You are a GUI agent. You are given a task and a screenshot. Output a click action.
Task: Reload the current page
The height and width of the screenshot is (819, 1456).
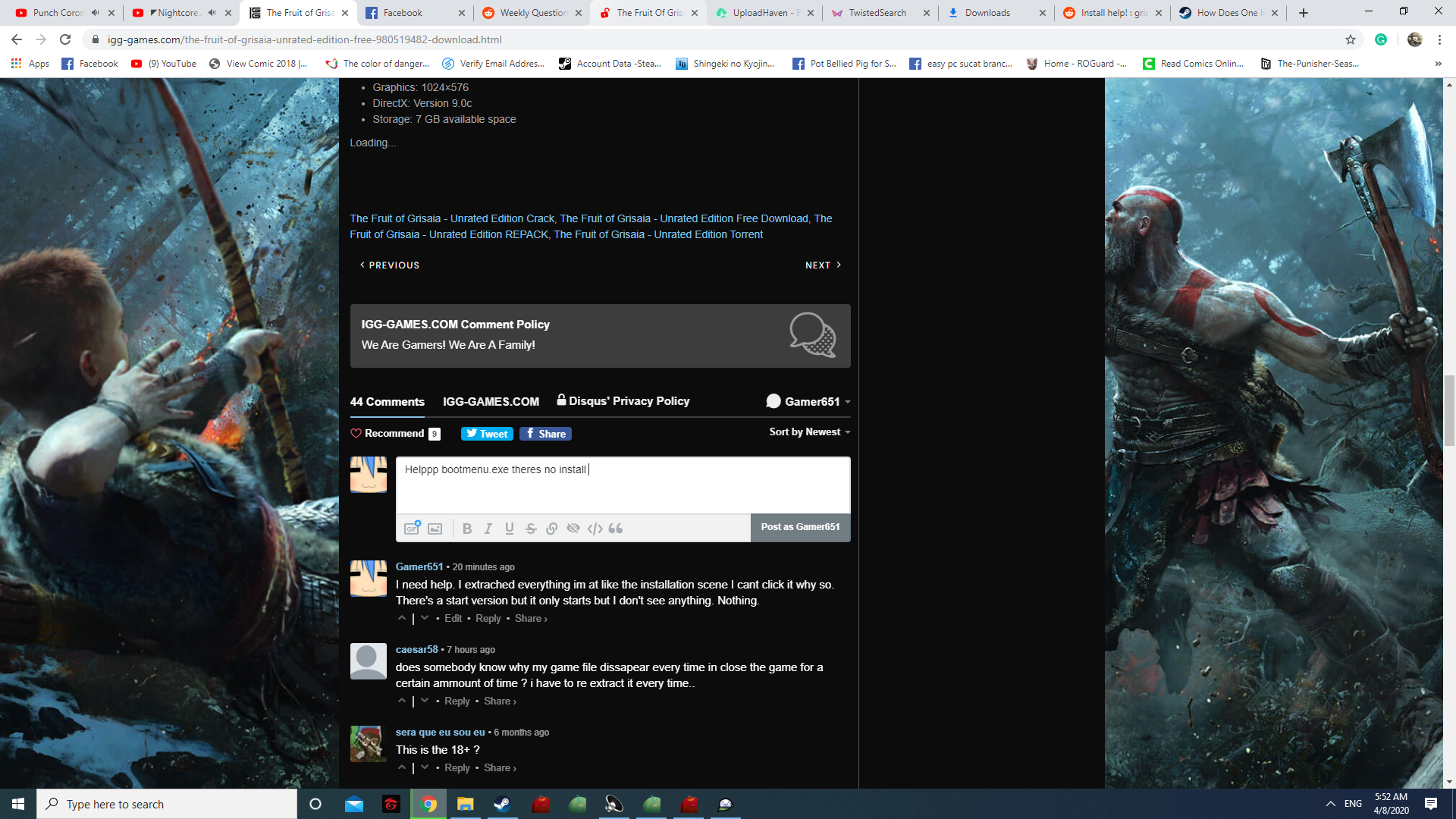65,39
